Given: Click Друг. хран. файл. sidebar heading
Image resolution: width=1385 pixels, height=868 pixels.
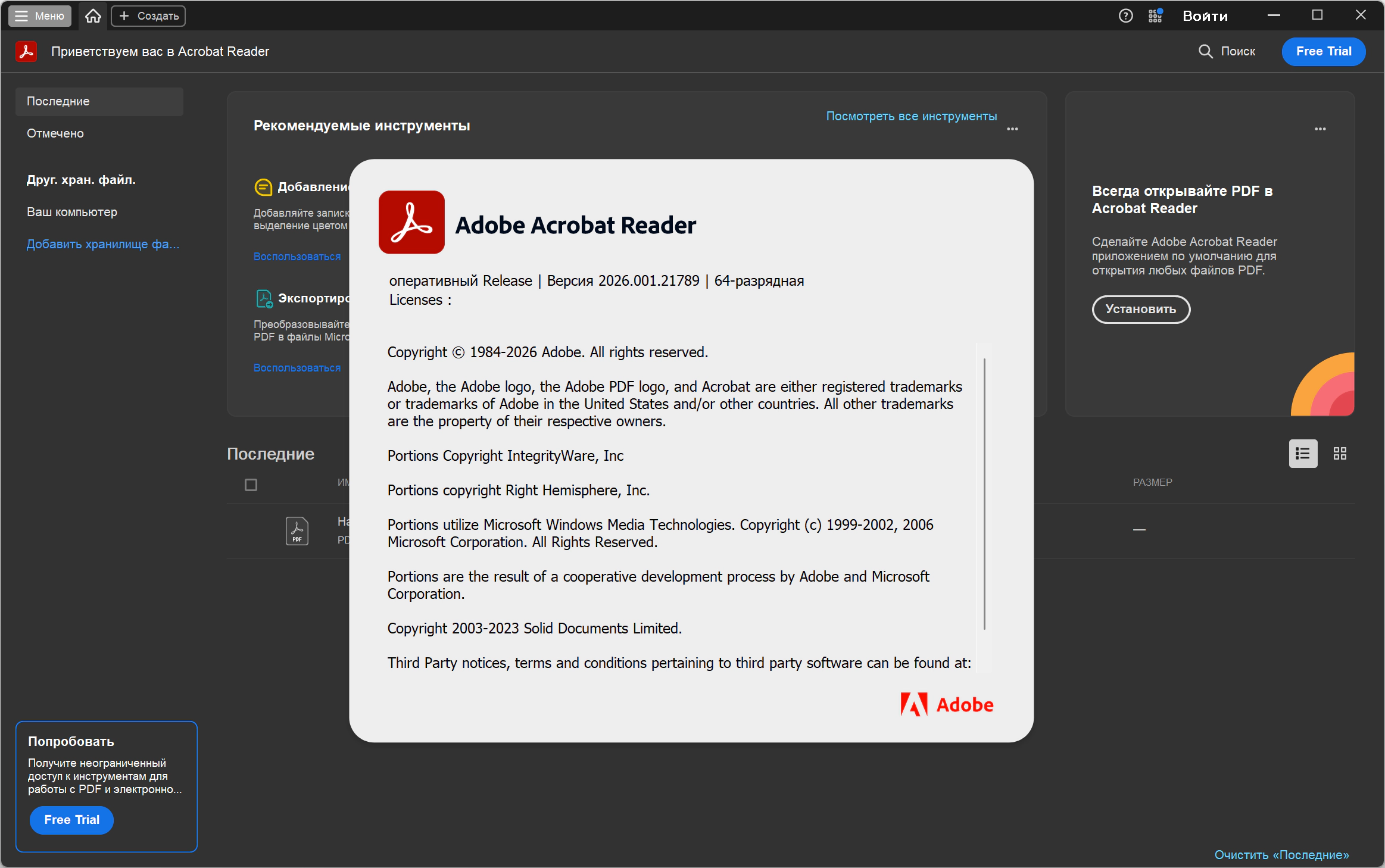Looking at the screenshot, I should (81, 180).
